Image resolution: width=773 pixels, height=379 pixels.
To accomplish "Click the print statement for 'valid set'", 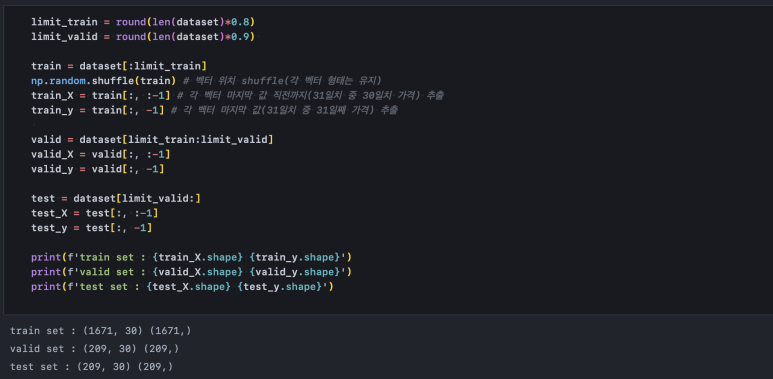I will click(191, 272).
